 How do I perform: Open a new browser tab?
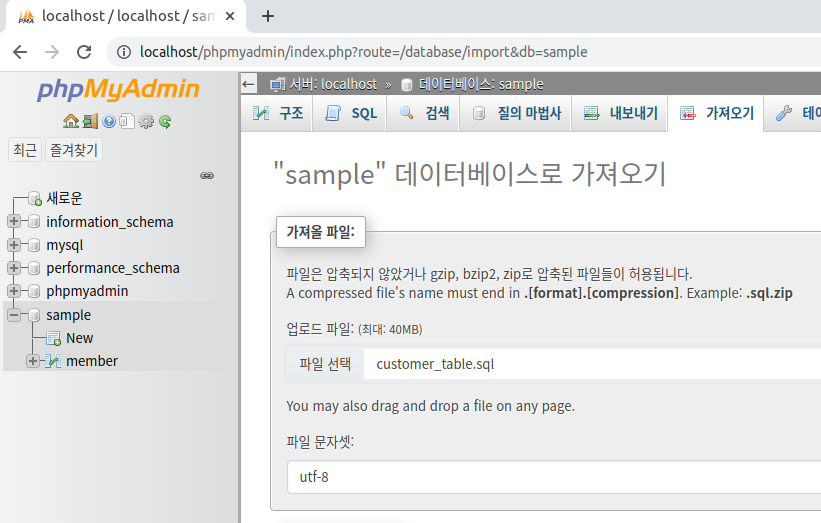[x=268, y=16]
